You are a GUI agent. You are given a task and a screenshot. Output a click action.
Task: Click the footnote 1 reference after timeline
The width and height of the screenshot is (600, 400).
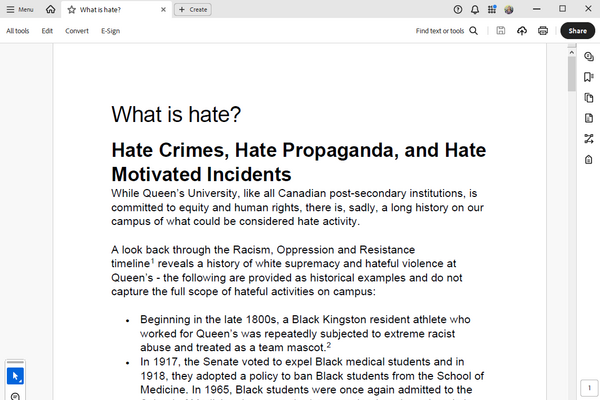(x=152, y=261)
